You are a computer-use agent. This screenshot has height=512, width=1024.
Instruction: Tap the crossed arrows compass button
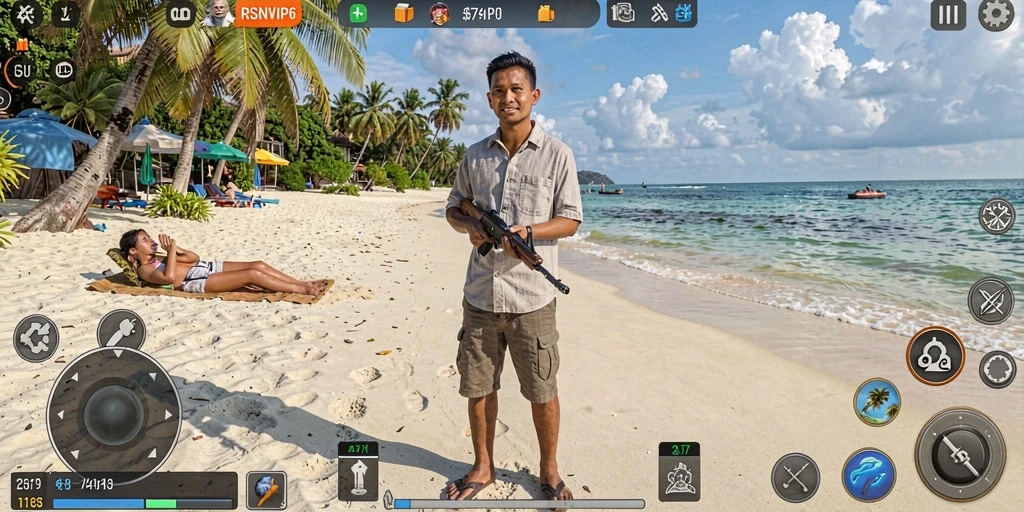click(997, 216)
